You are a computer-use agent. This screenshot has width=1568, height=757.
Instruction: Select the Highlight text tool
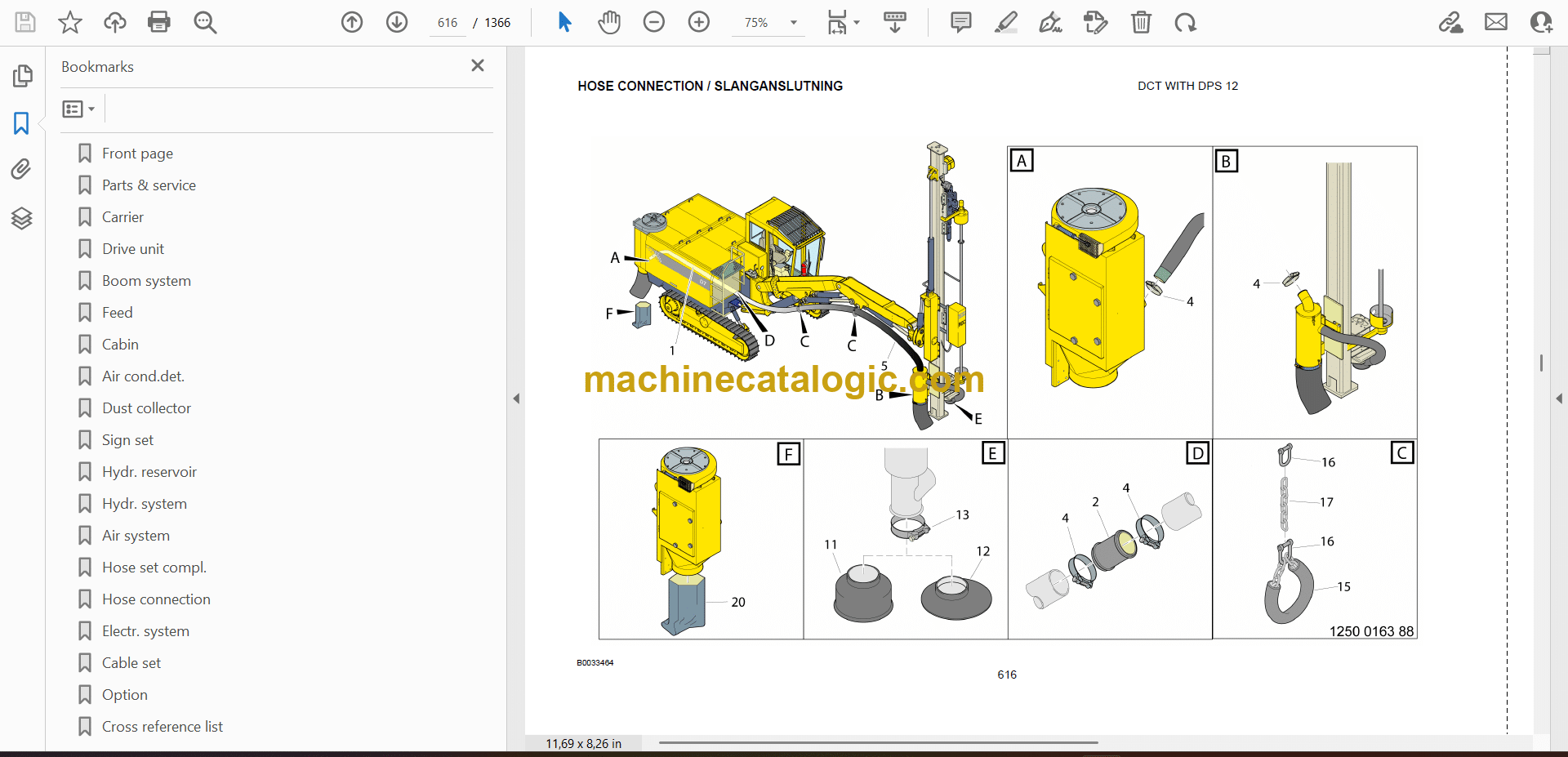pos(1005,22)
